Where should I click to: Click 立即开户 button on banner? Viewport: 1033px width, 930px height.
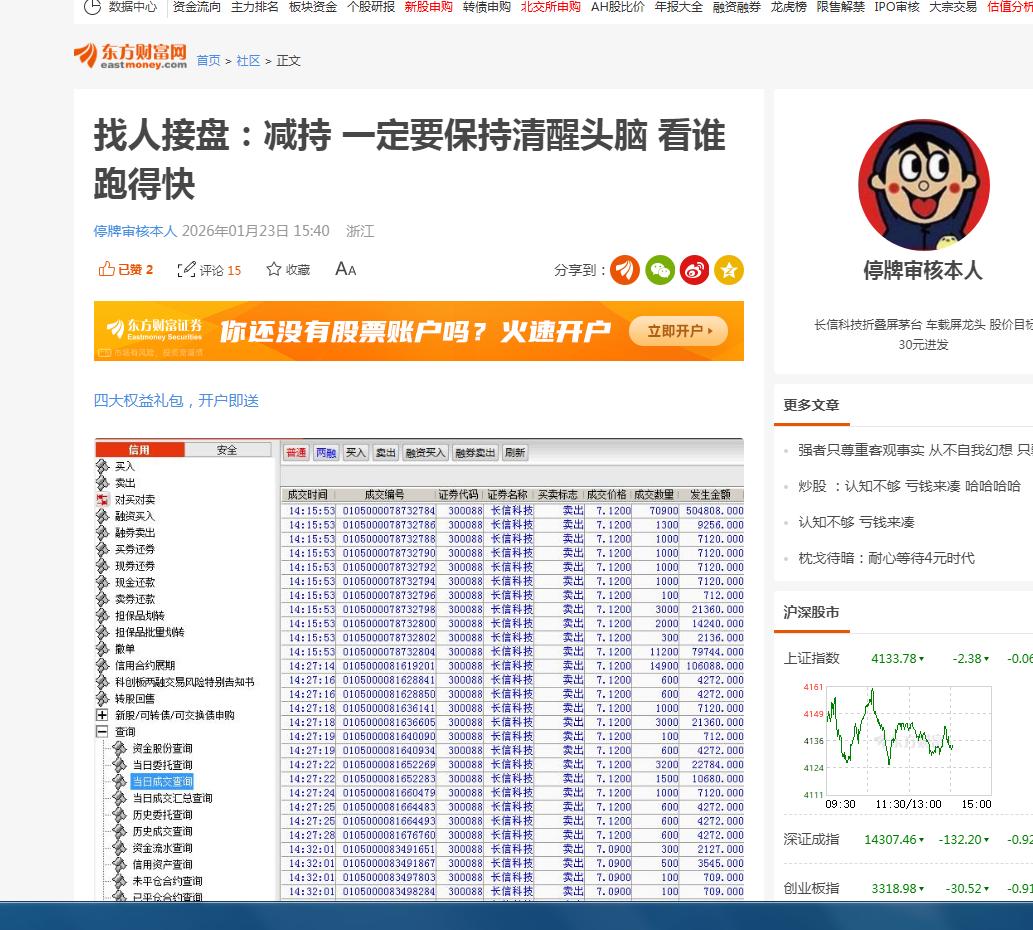click(679, 331)
